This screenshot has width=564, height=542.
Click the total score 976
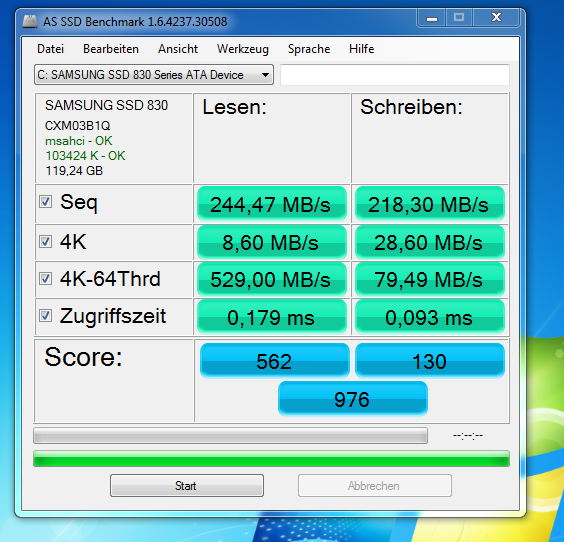click(x=352, y=399)
